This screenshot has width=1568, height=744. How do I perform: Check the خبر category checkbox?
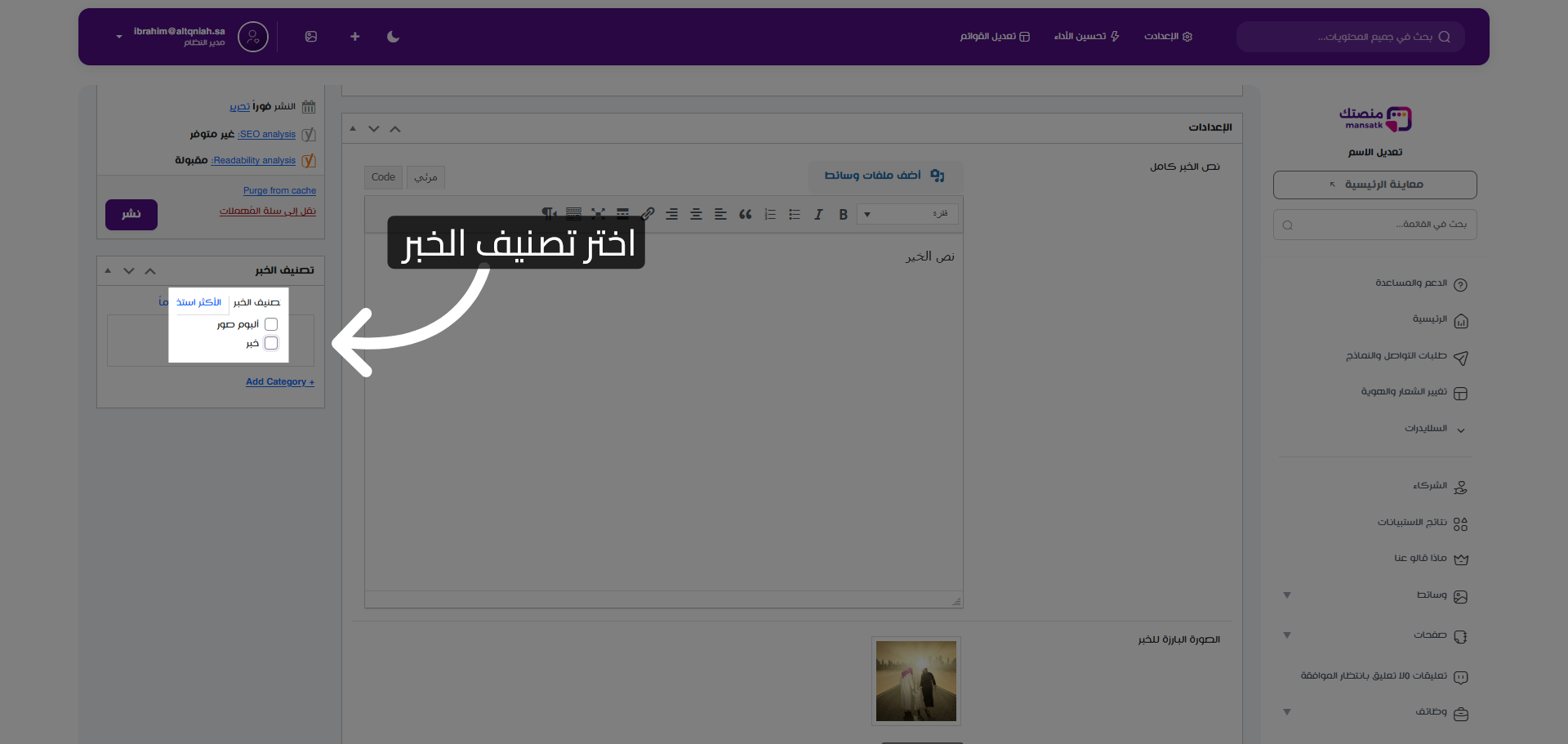pyautogui.click(x=271, y=343)
